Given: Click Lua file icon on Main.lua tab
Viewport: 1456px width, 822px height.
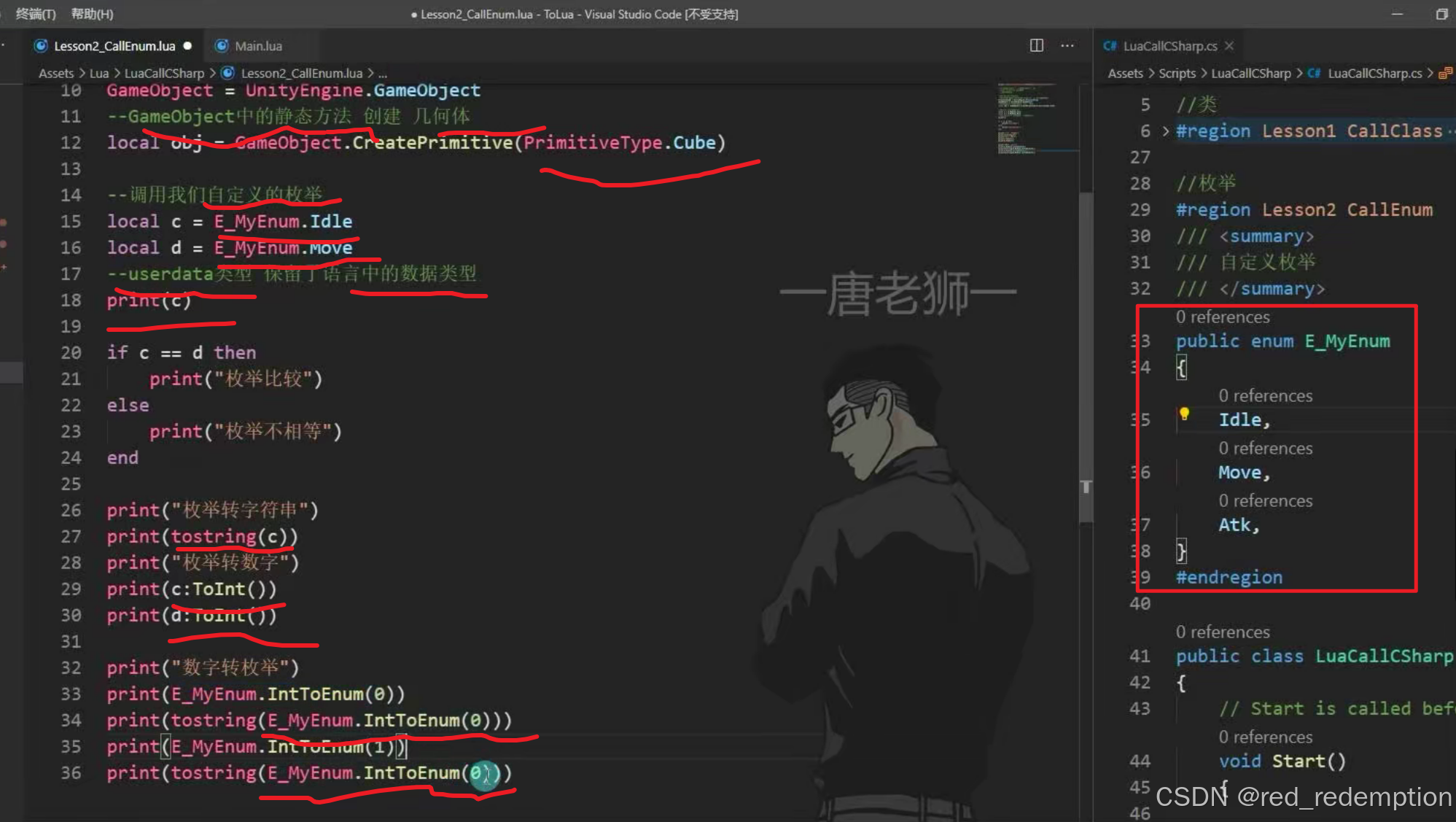Looking at the screenshot, I should (x=222, y=45).
